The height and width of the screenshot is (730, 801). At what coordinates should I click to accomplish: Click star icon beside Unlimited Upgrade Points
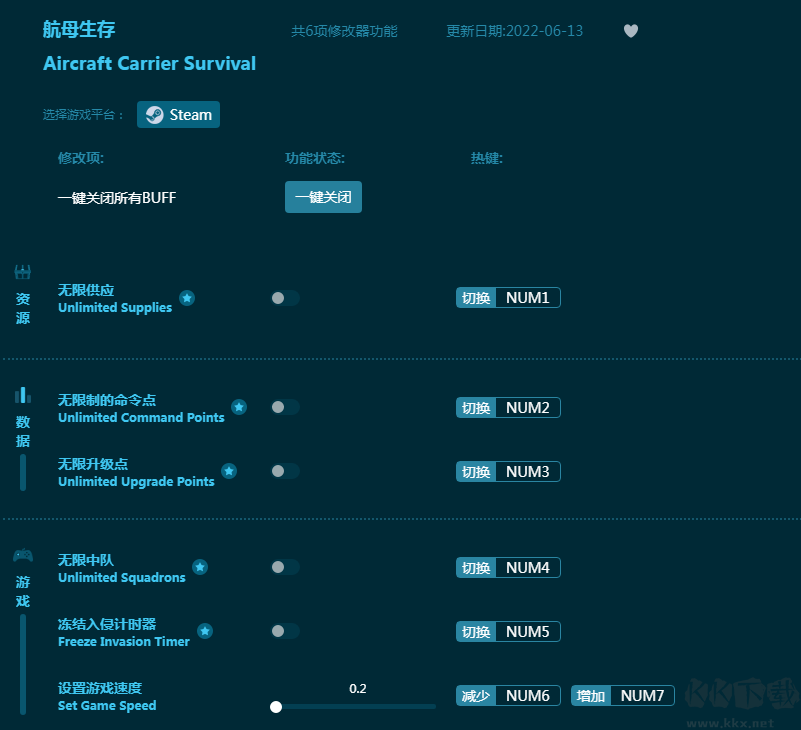[229, 471]
